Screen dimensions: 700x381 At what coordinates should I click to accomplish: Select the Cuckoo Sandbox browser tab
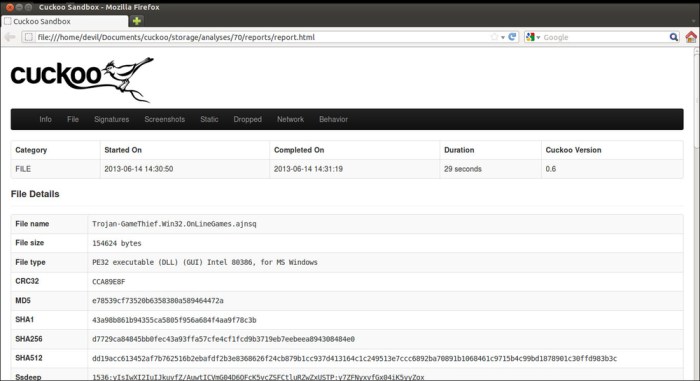tap(65, 21)
